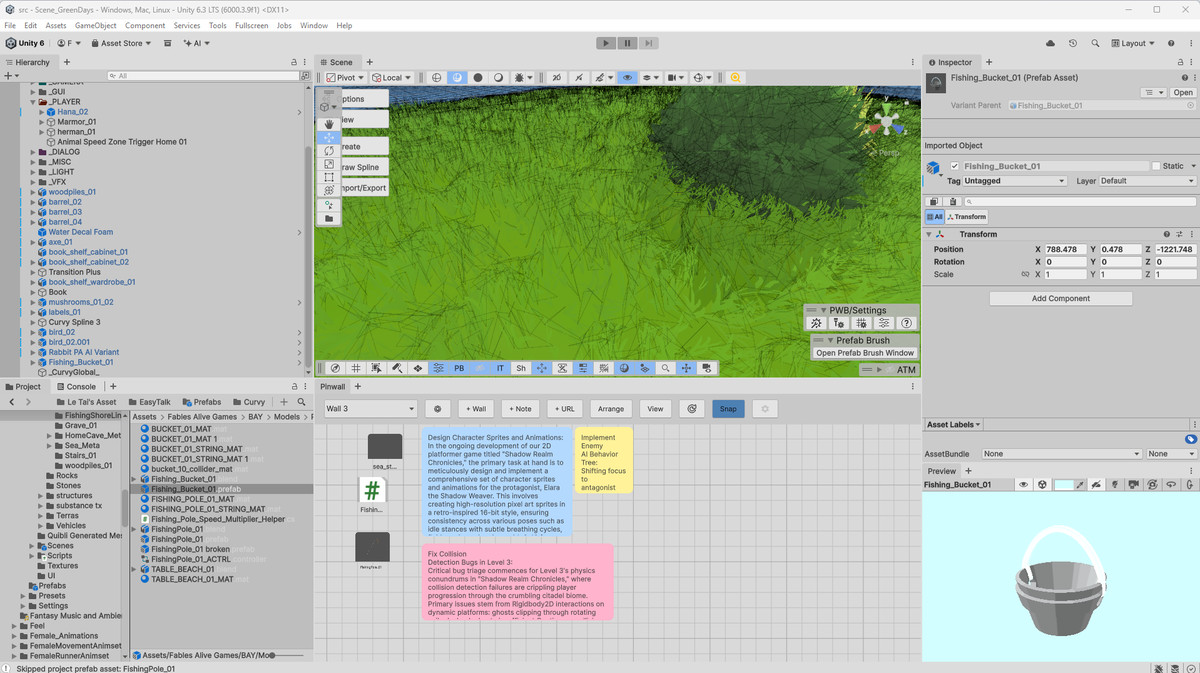Click Open Prefab Brush Window button
The image size is (1200, 673).
click(x=865, y=353)
